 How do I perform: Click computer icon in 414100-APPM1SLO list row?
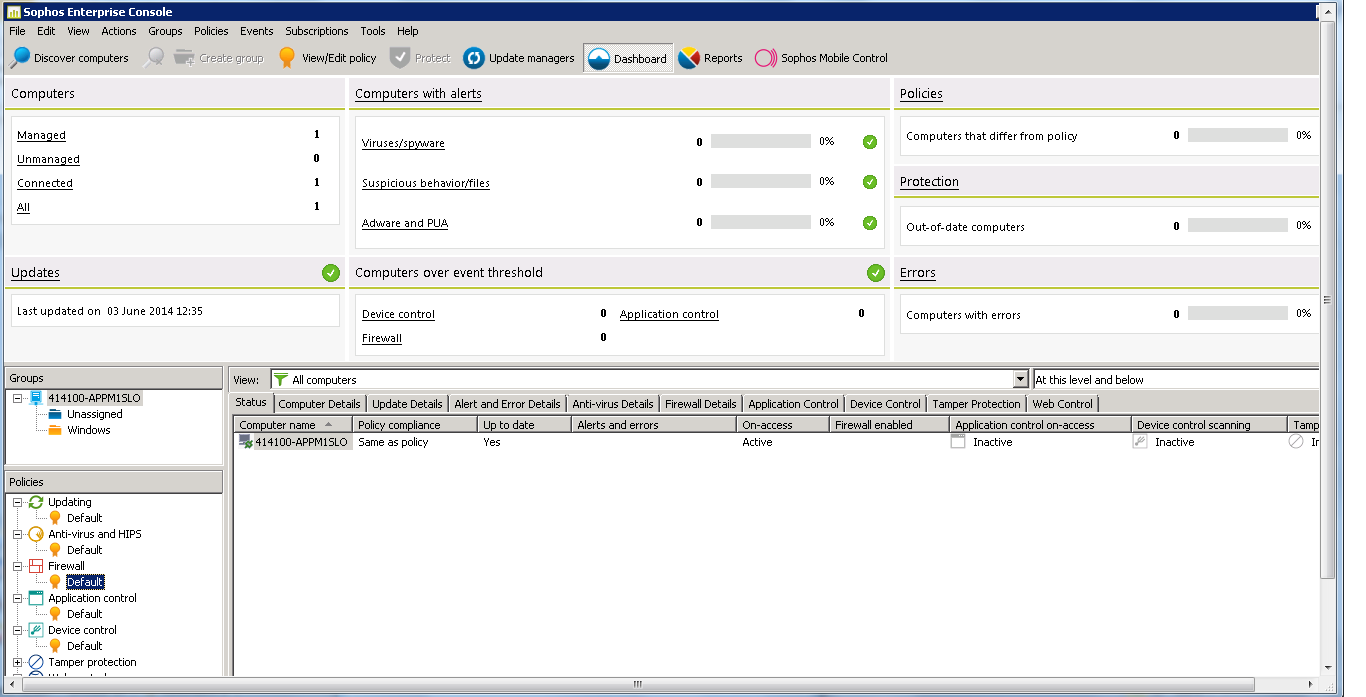246,442
